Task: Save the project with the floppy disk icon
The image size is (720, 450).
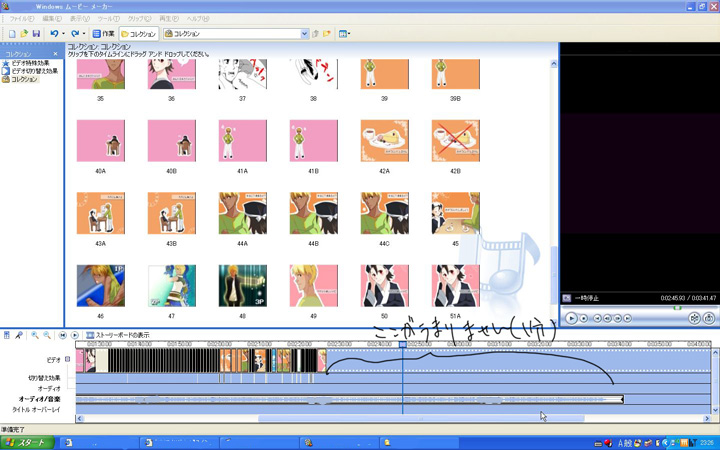Action: (x=36, y=34)
